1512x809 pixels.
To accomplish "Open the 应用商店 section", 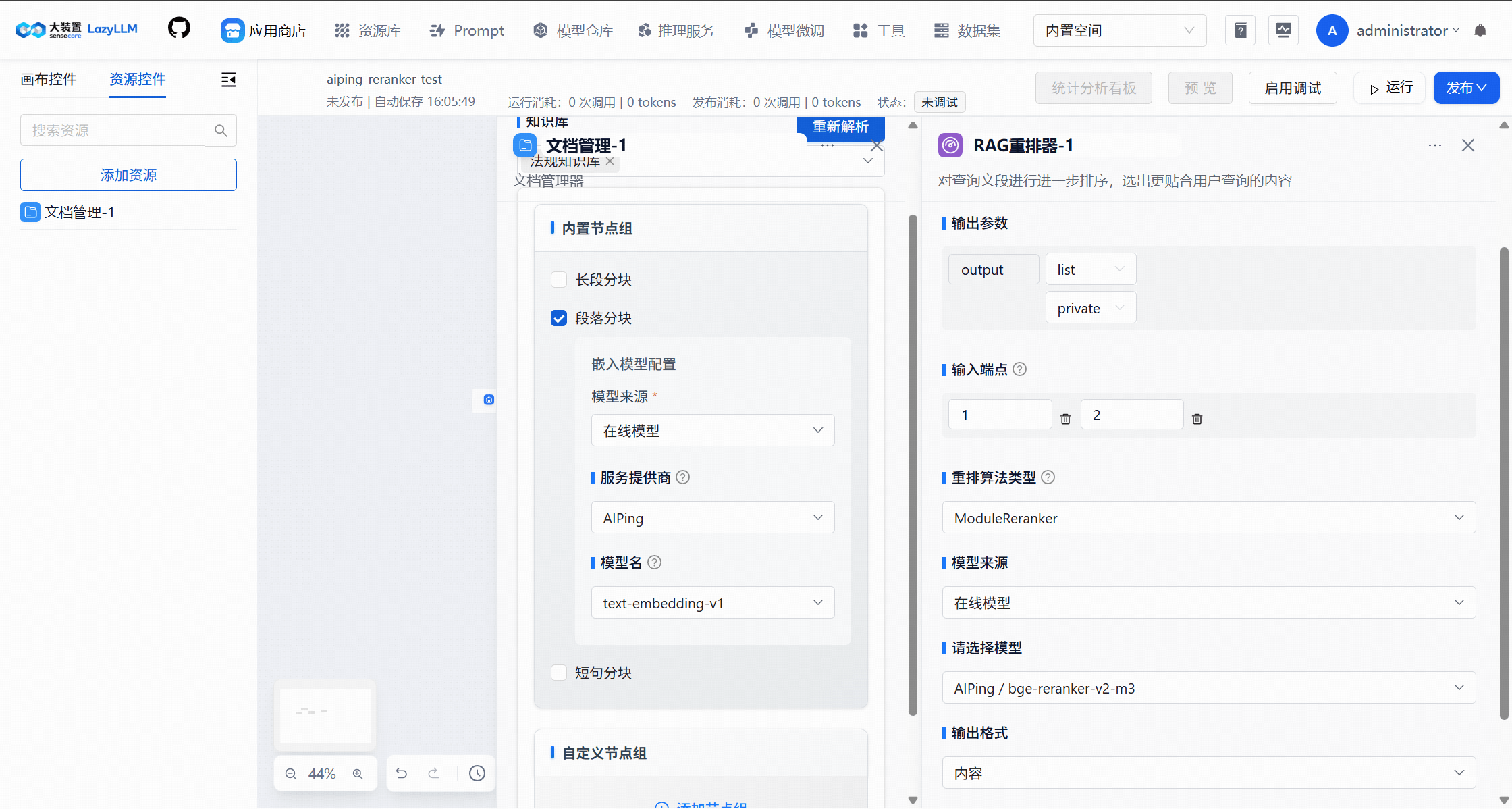I will 263,30.
